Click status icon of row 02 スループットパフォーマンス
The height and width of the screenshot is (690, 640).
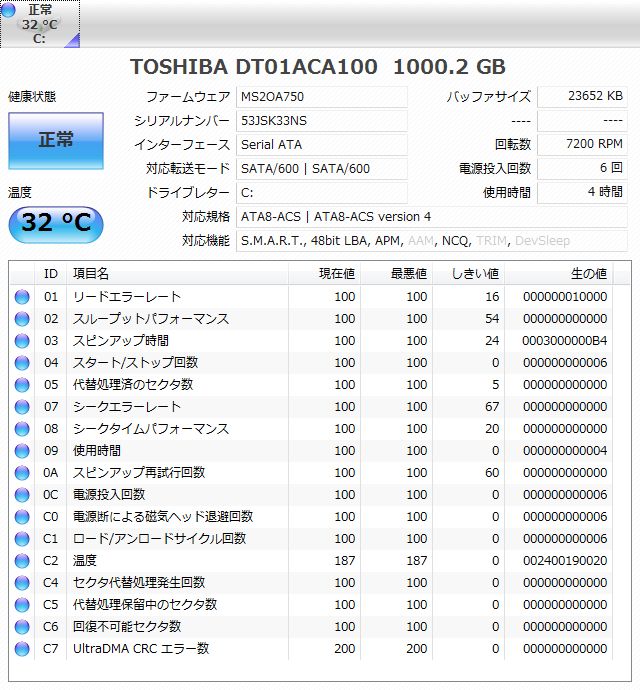pos(22,319)
